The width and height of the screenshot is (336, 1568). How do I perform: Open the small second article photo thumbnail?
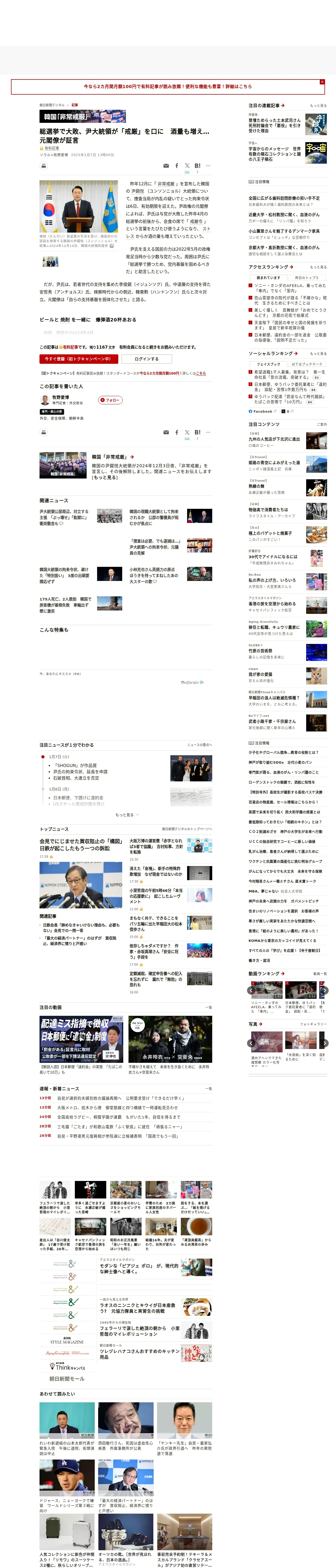[x=51, y=262]
